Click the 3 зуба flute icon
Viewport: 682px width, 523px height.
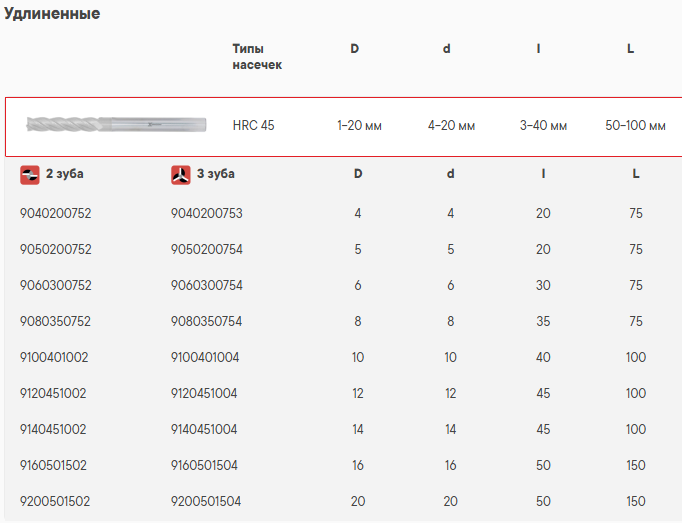(x=180, y=174)
